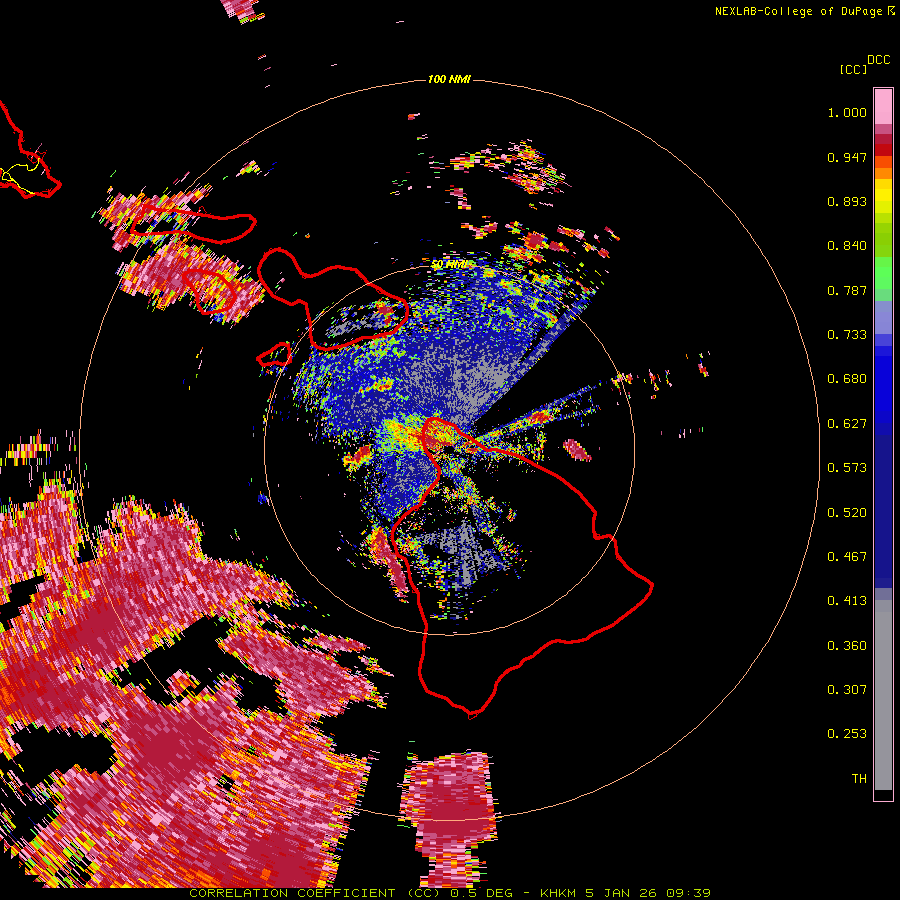900x900 pixels.
Task: Click the 0.307 scale value
Action: [847, 690]
